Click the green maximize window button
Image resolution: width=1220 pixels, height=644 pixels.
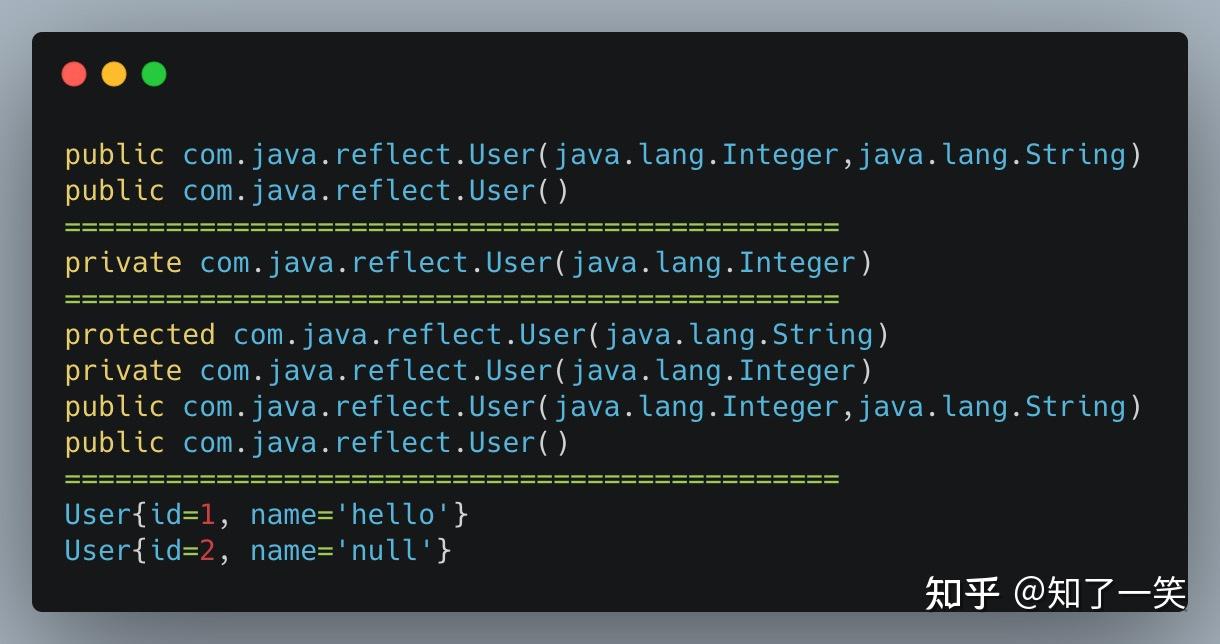(154, 74)
